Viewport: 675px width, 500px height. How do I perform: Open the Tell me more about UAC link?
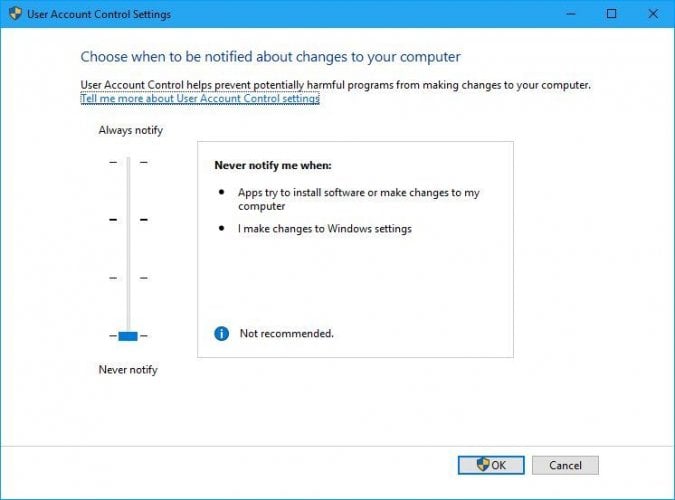pos(200,99)
